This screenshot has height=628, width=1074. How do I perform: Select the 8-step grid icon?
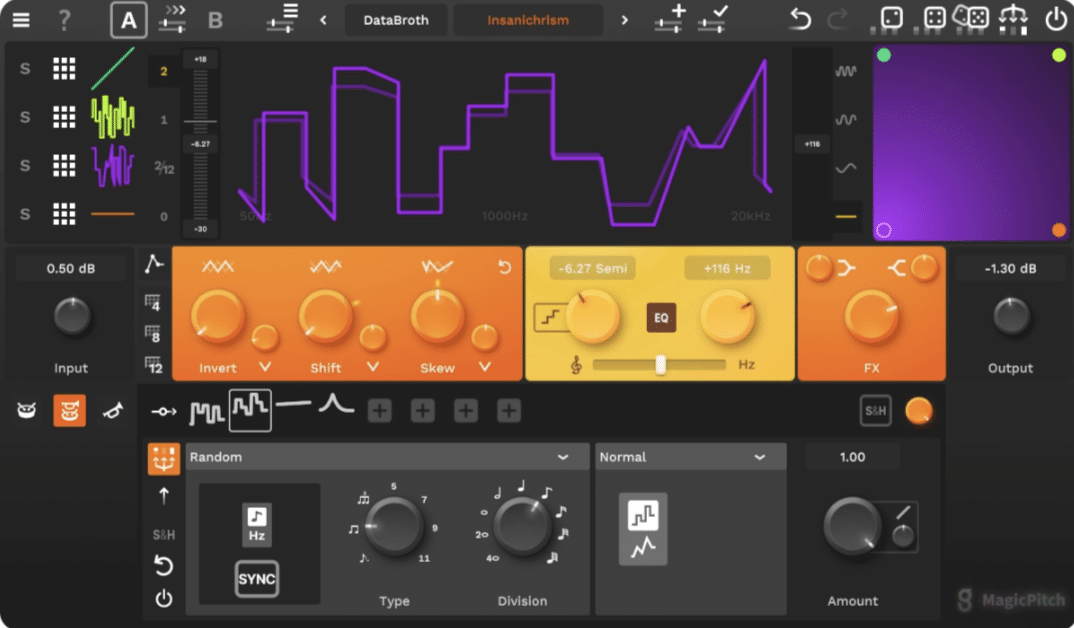coord(153,334)
